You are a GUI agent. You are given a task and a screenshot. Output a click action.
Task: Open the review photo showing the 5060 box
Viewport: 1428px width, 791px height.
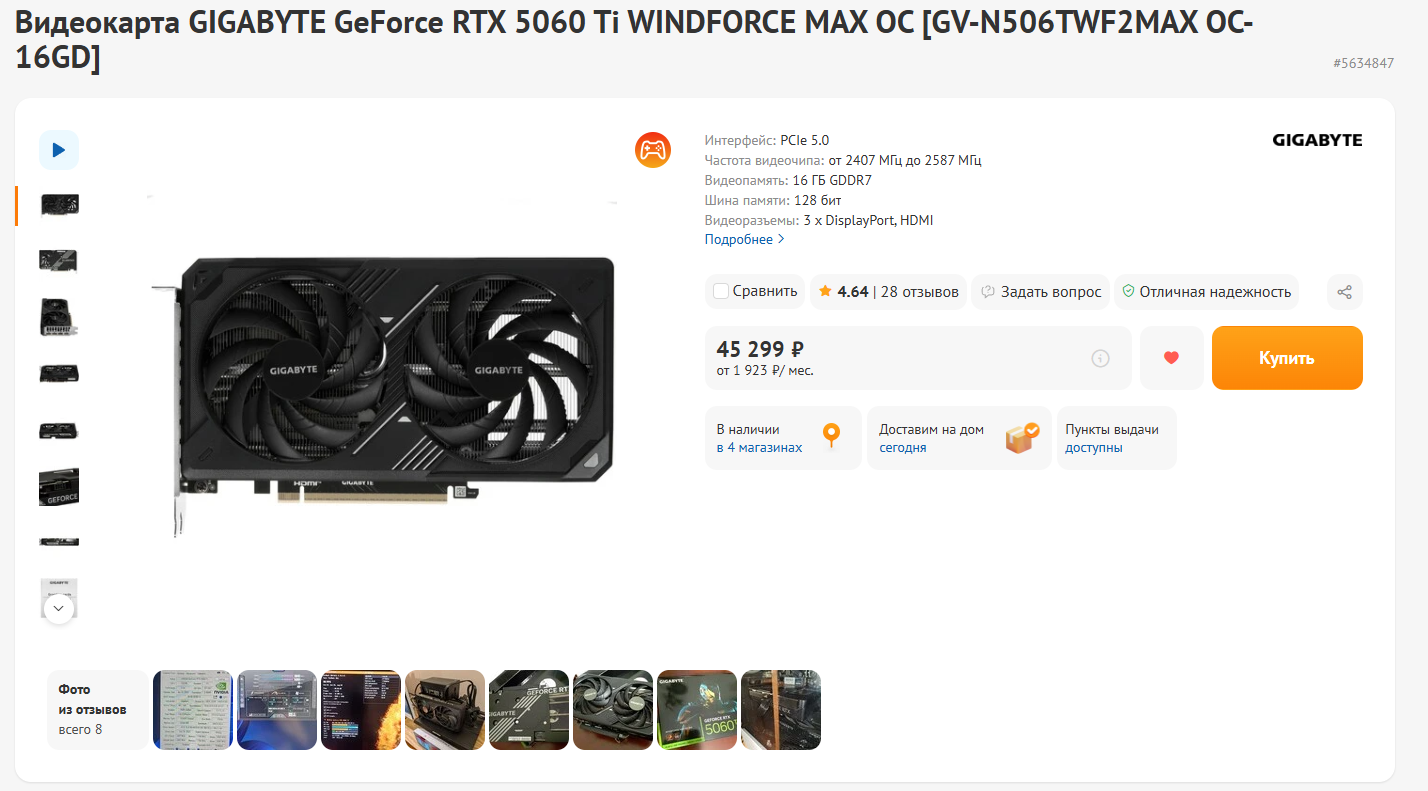pos(697,710)
